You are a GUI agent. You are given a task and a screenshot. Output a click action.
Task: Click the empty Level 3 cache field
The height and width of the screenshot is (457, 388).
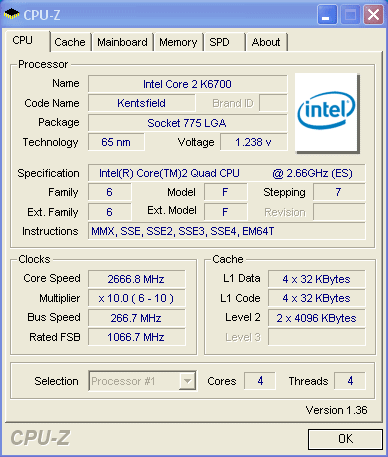point(316,337)
